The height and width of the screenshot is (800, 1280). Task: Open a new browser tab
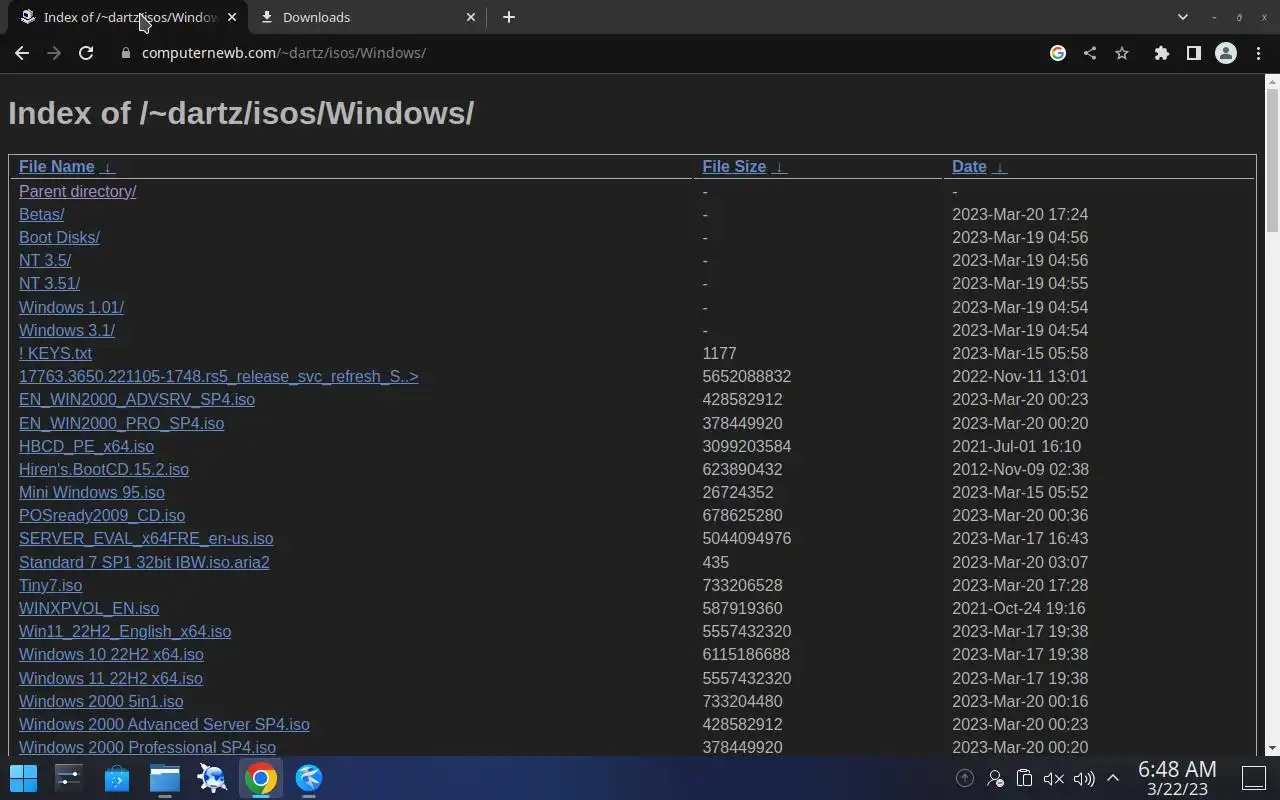(509, 17)
